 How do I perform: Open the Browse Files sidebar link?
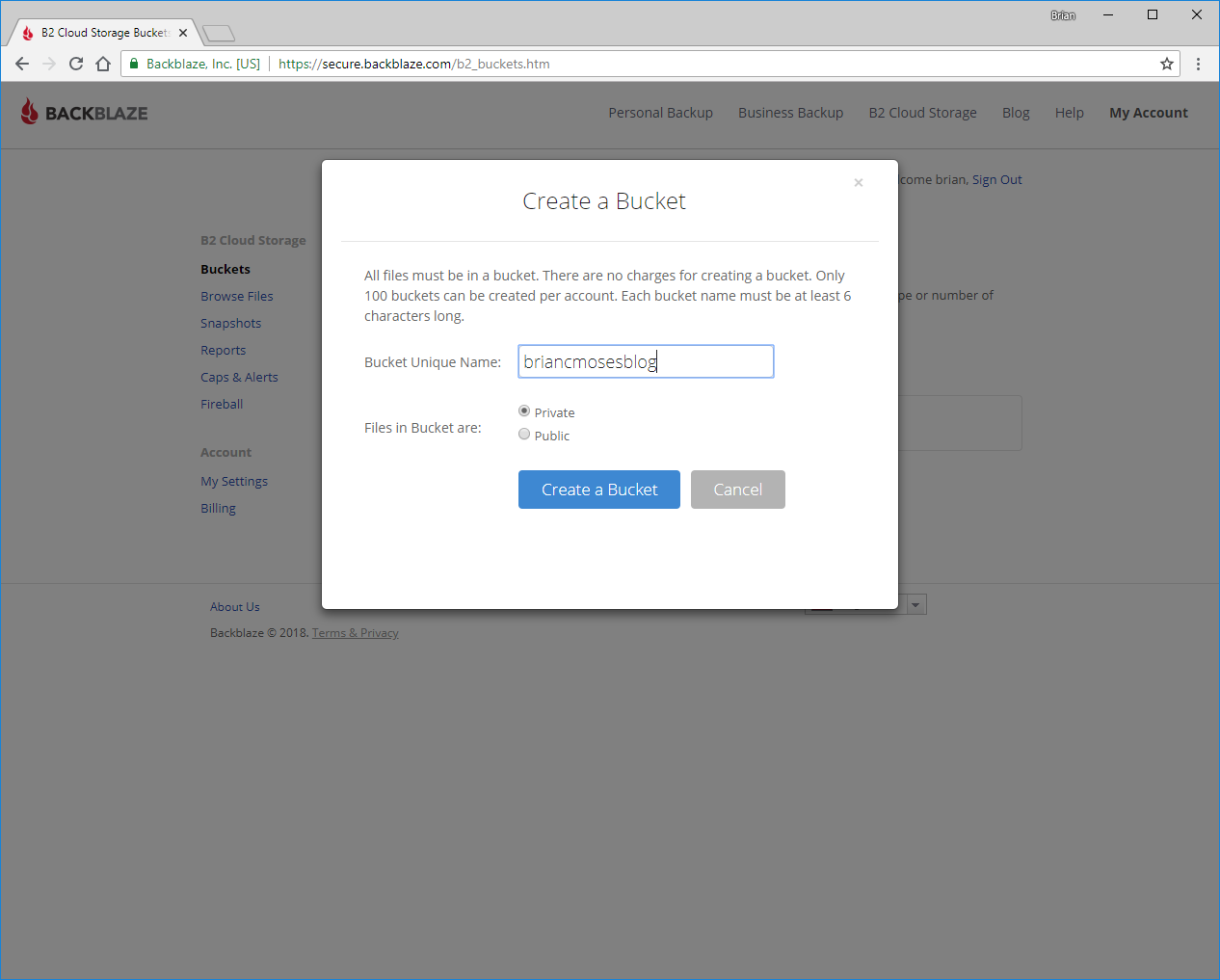236,296
